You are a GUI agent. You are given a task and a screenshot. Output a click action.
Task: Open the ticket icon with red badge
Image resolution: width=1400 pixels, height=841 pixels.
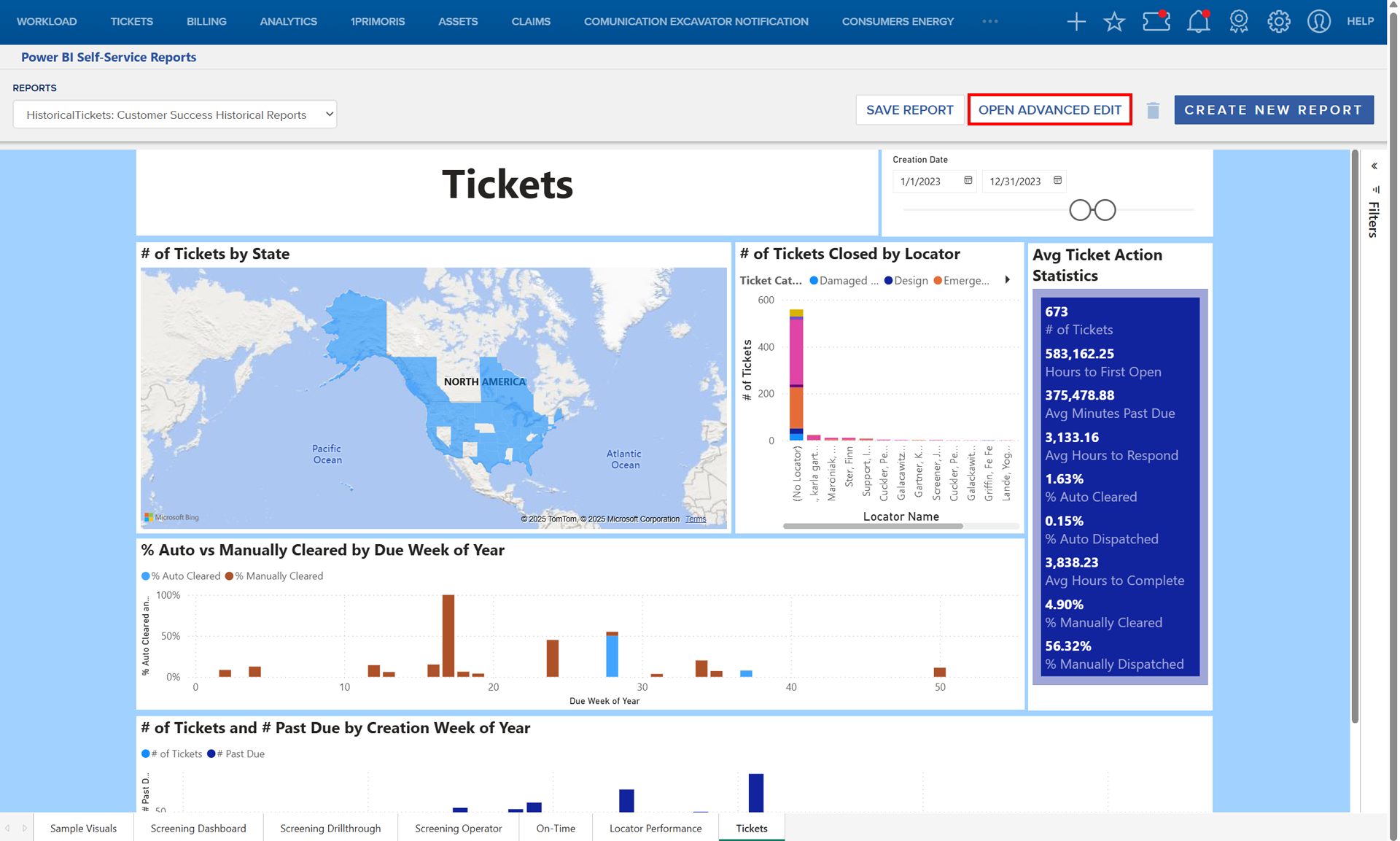tap(1156, 21)
